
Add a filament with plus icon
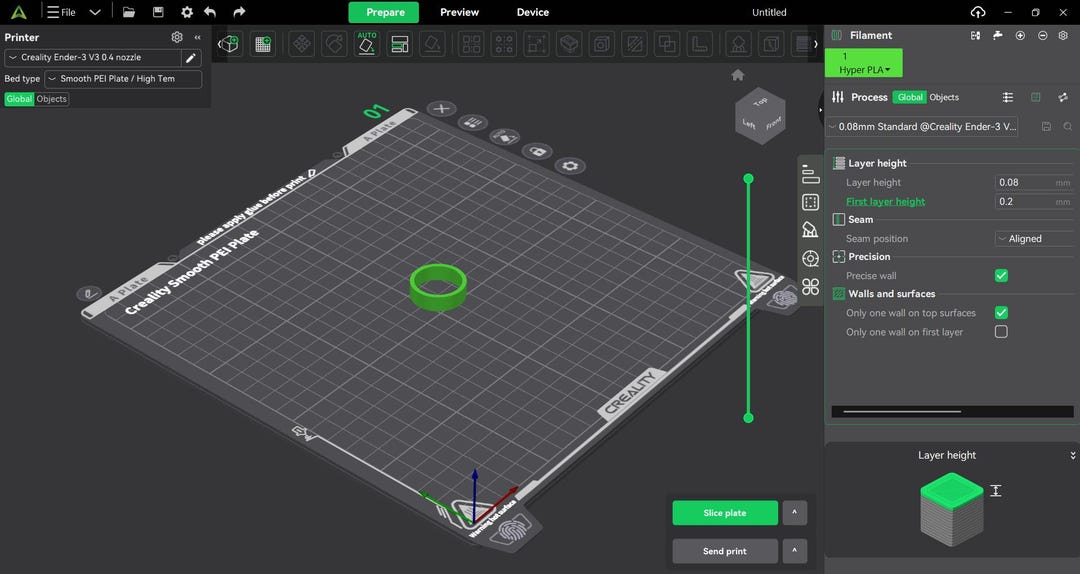click(x=1020, y=36)
